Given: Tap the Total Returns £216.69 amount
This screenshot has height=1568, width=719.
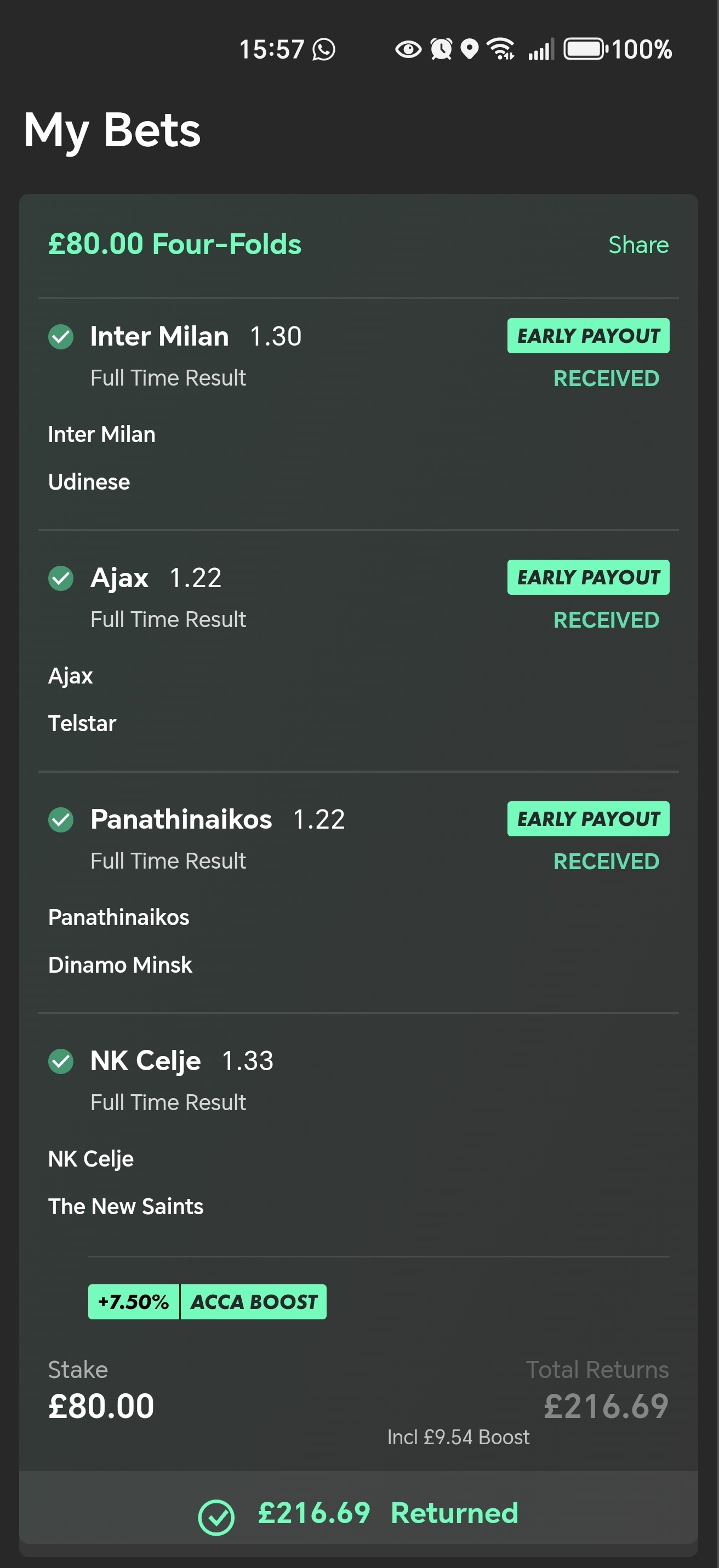Looking at the screenshot, I should [x=606, y=1406].
